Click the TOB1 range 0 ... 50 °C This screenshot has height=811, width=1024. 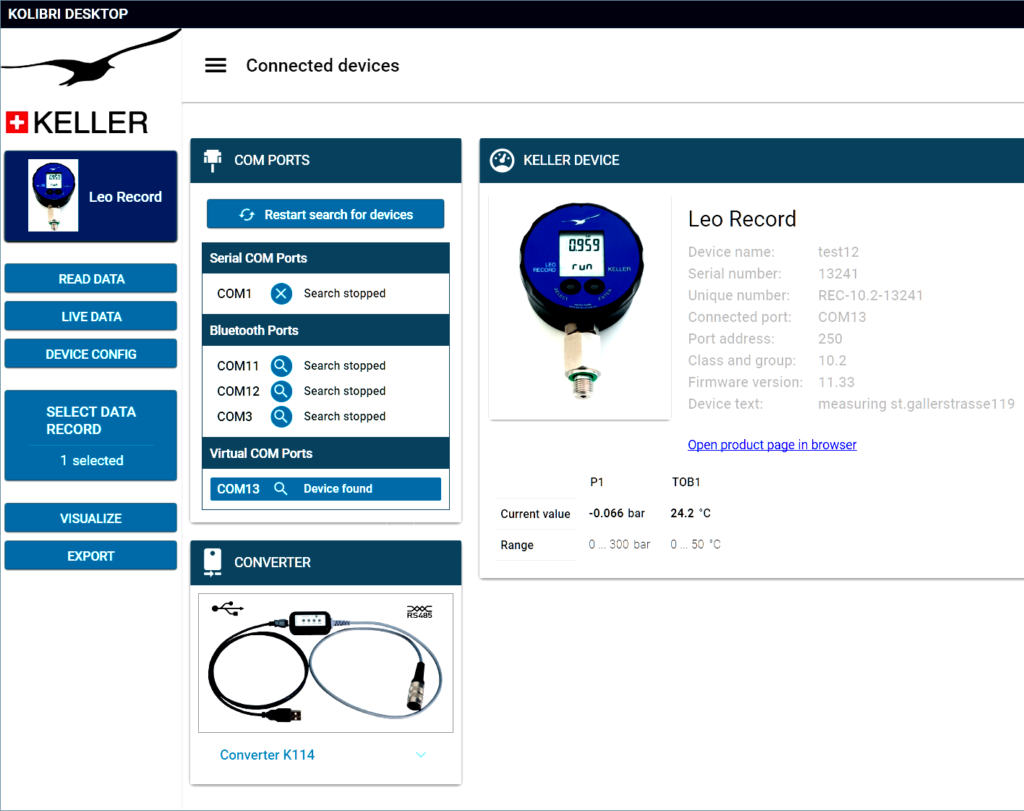pyautogui.click(x=696, y=544)
